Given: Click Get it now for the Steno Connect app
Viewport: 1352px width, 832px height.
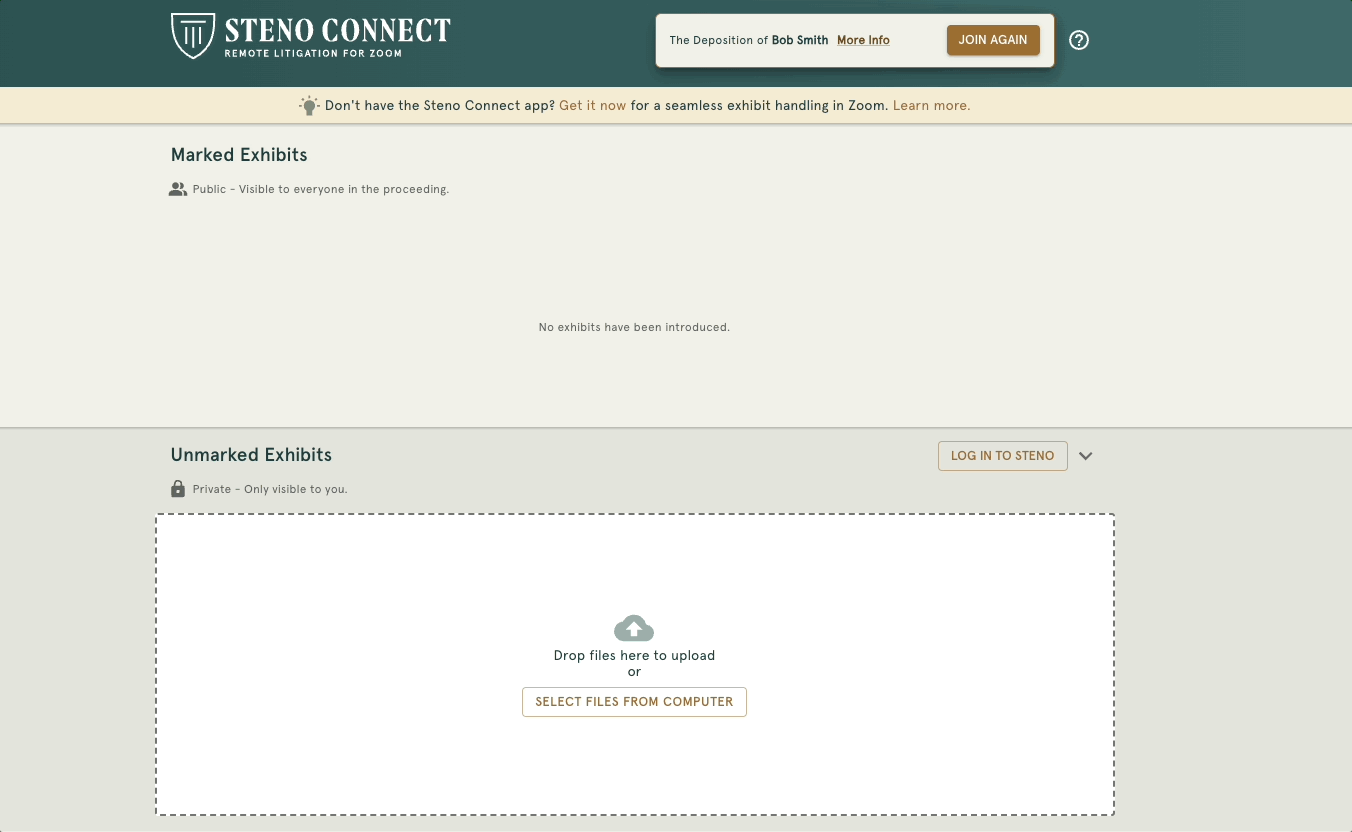Looking at the screenshot, I should pos(593,105).
